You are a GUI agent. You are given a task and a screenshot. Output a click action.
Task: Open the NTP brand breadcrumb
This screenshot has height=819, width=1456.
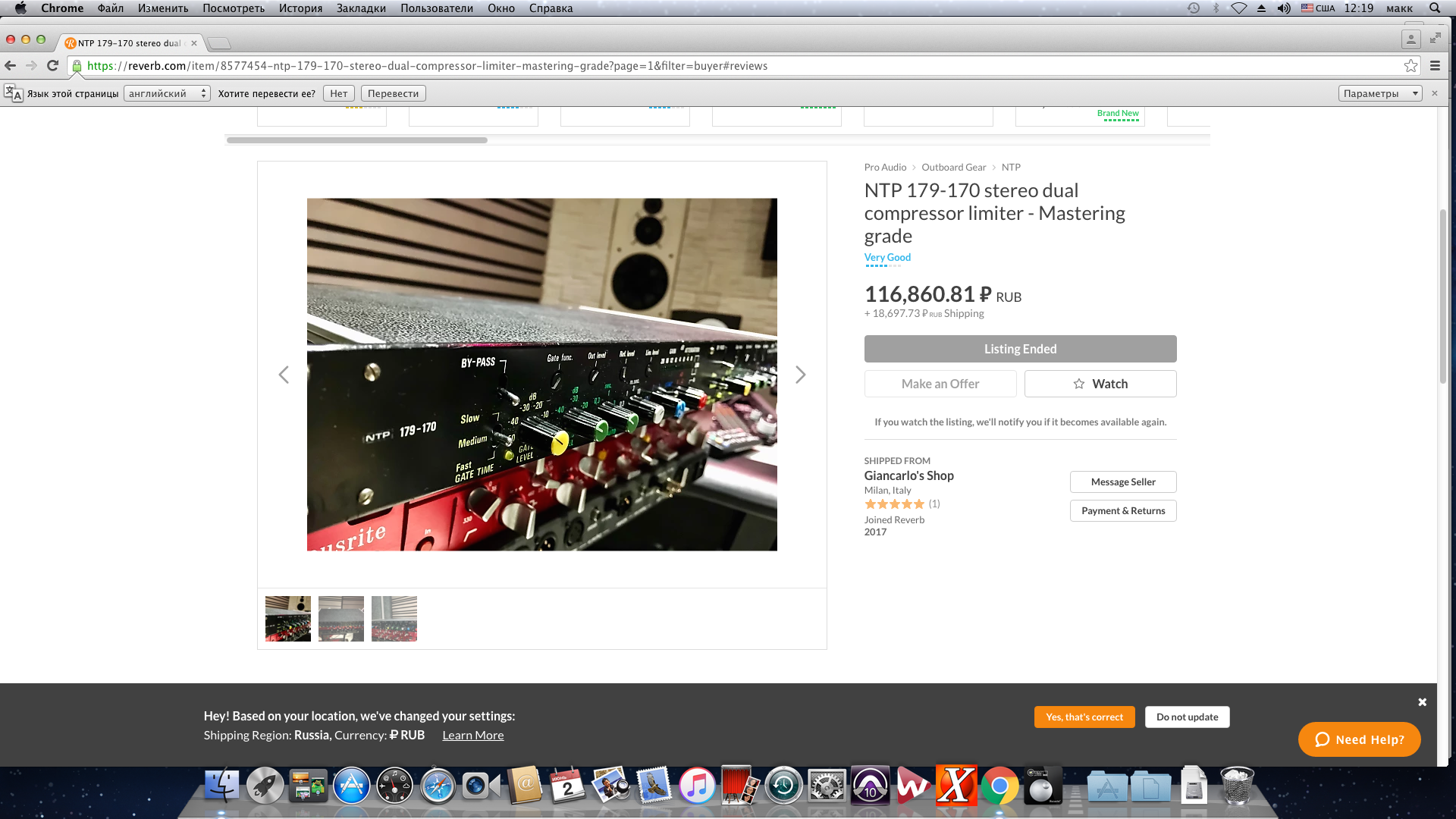point(1011,168)
